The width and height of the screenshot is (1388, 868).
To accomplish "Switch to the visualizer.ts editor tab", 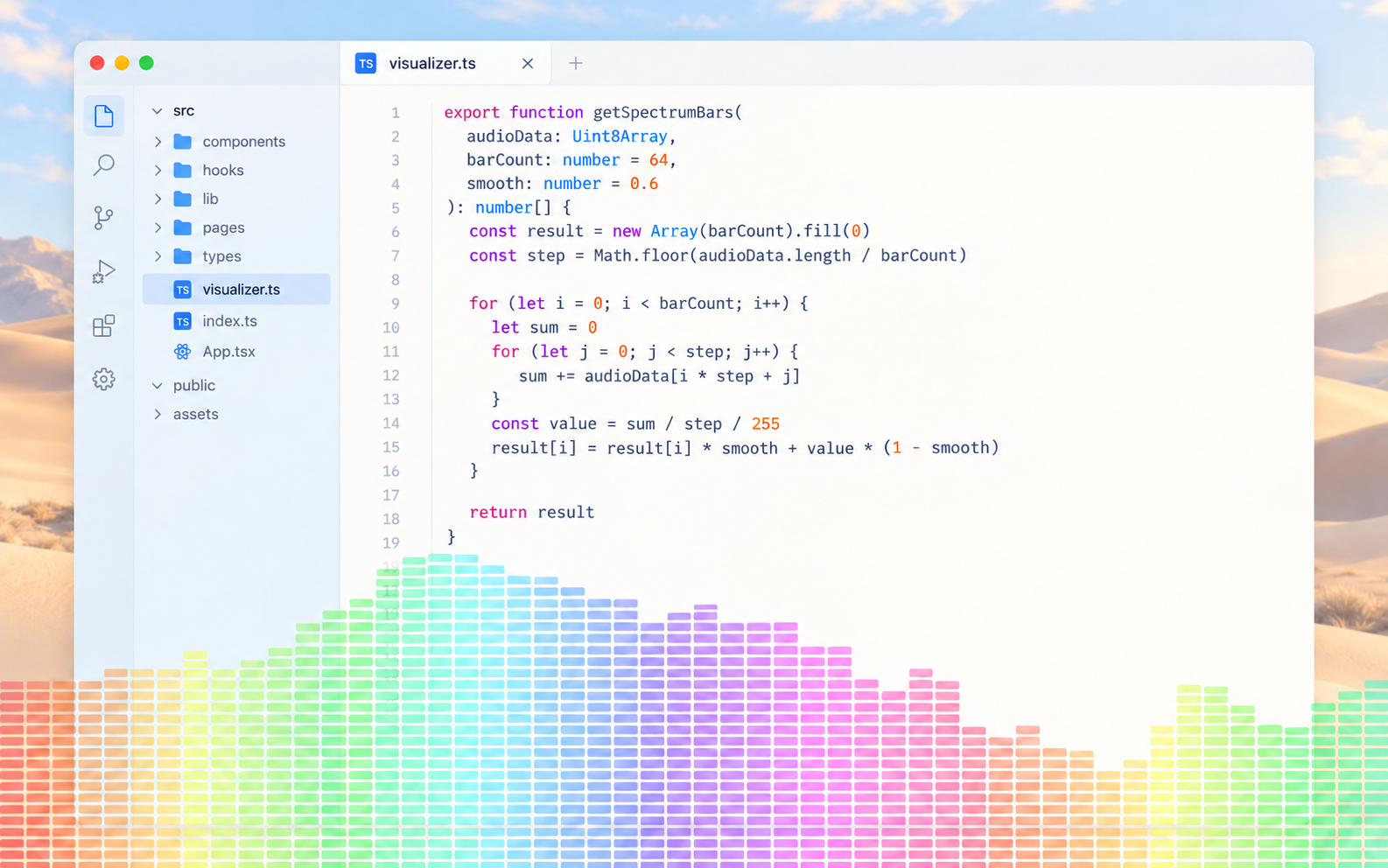I will coord(445,63).
